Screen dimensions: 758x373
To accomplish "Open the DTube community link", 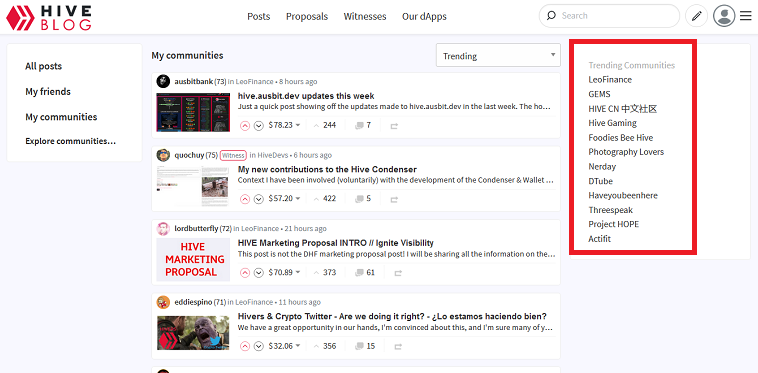I will (x=600, y=181).
